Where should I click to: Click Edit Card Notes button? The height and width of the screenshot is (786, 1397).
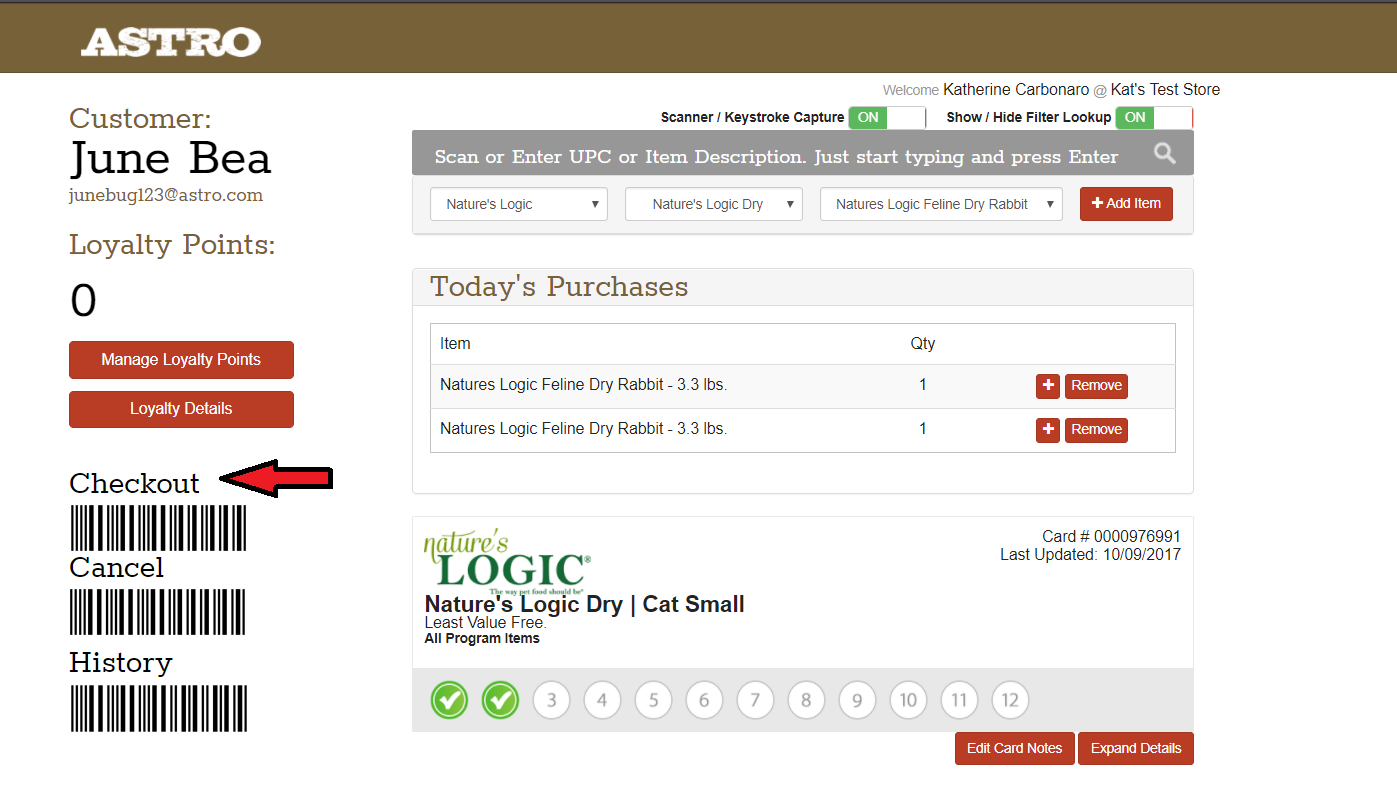point(1015,748)
